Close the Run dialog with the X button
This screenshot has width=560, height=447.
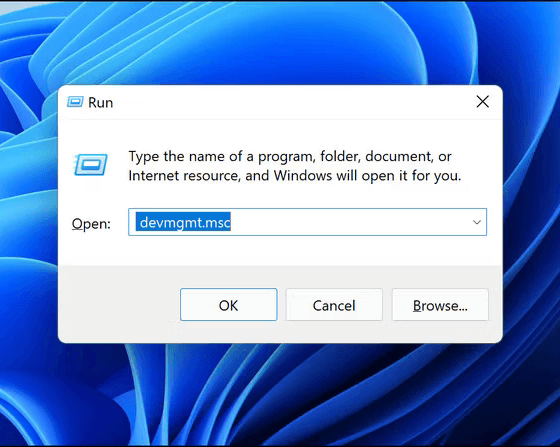(x=482, y=102)
